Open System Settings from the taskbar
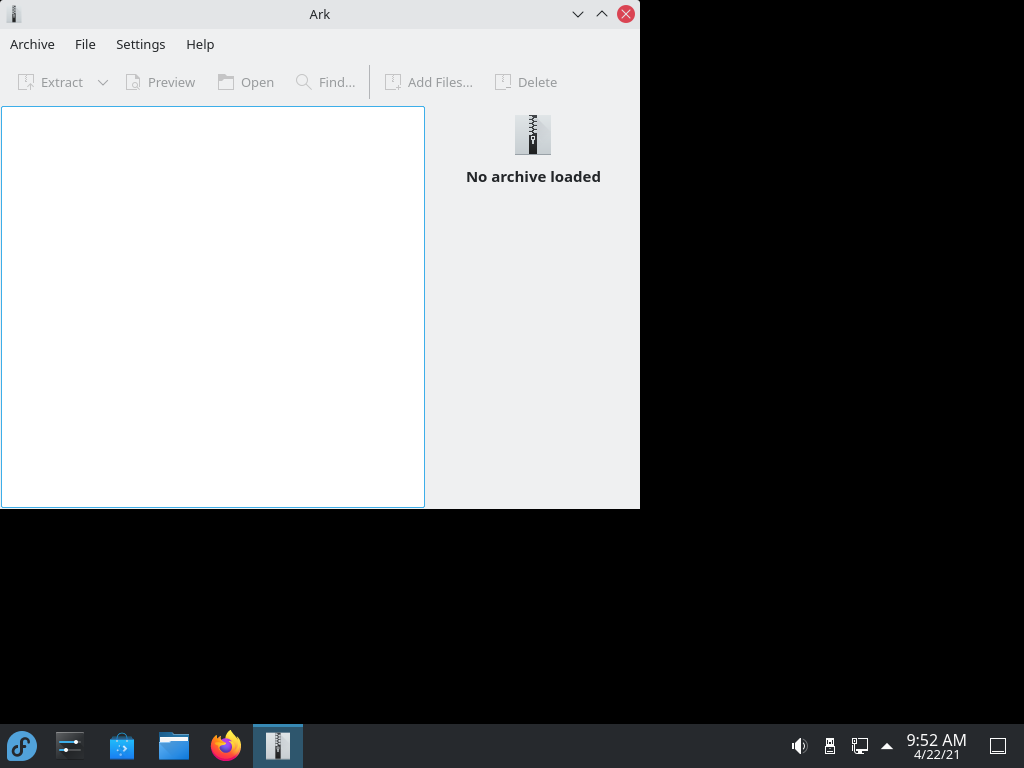 point(69,746)
